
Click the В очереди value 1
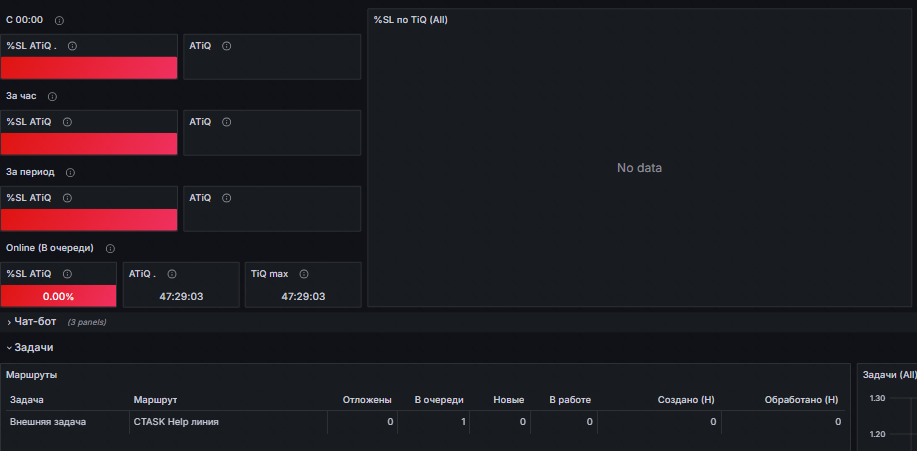coord(463,422)
